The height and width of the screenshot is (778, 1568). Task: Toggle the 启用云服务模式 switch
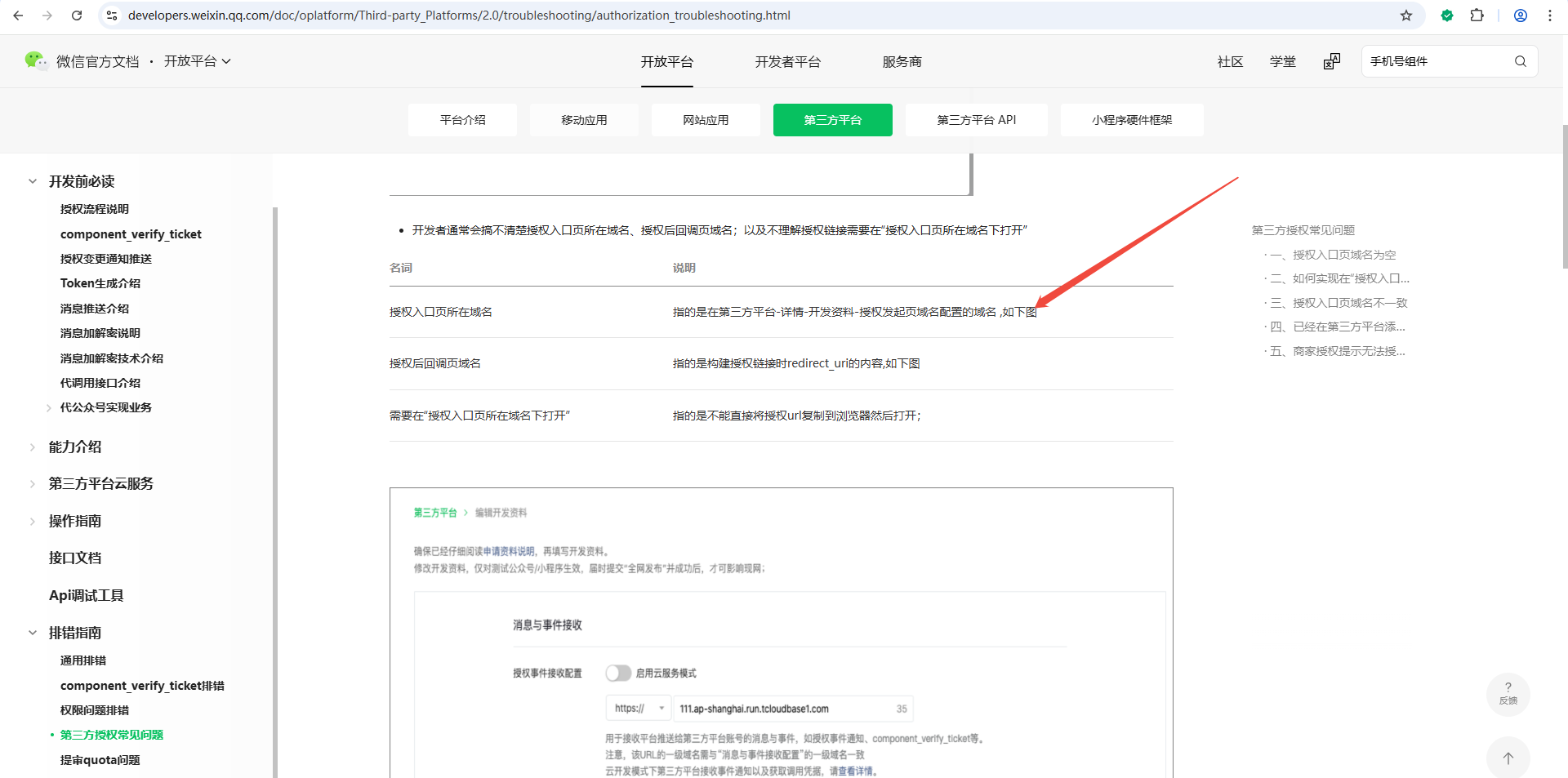coord(618,673)
